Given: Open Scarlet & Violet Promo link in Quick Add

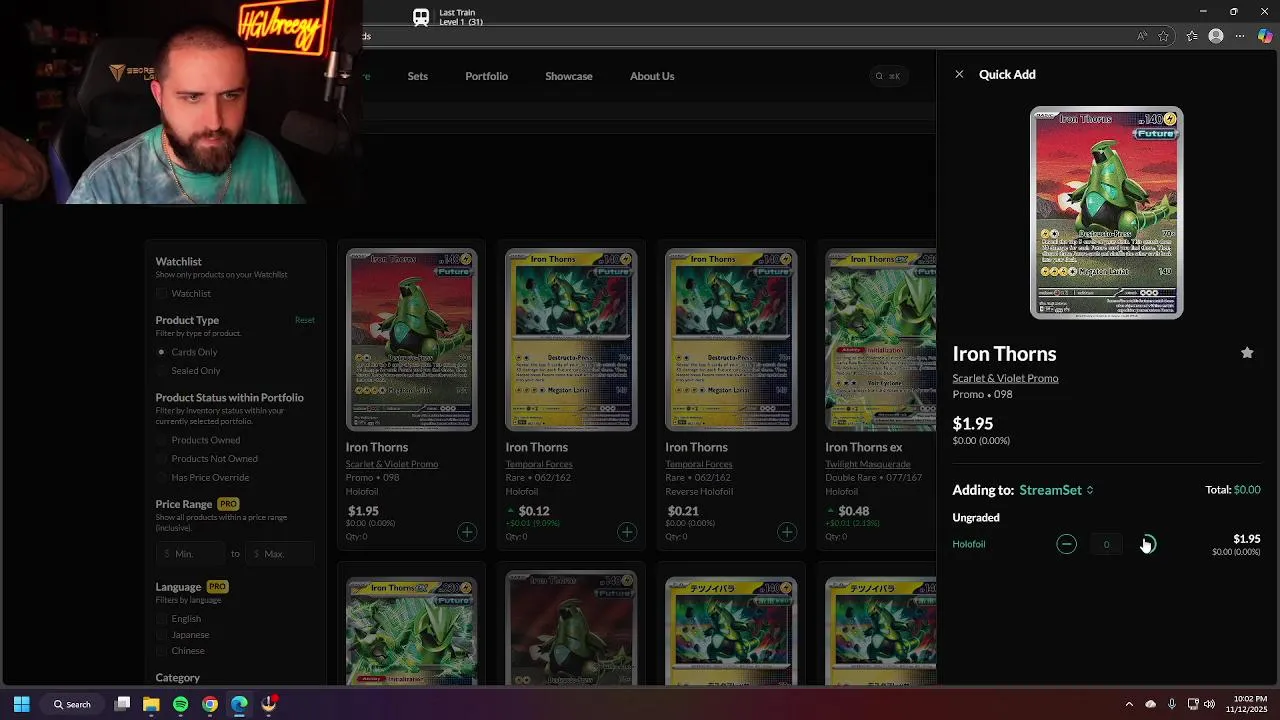Looking at the screenshot, I should pos(1005,378).
